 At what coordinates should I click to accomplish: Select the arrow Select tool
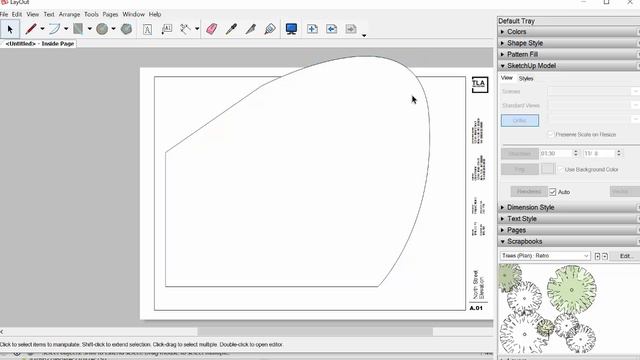point(10,29)
